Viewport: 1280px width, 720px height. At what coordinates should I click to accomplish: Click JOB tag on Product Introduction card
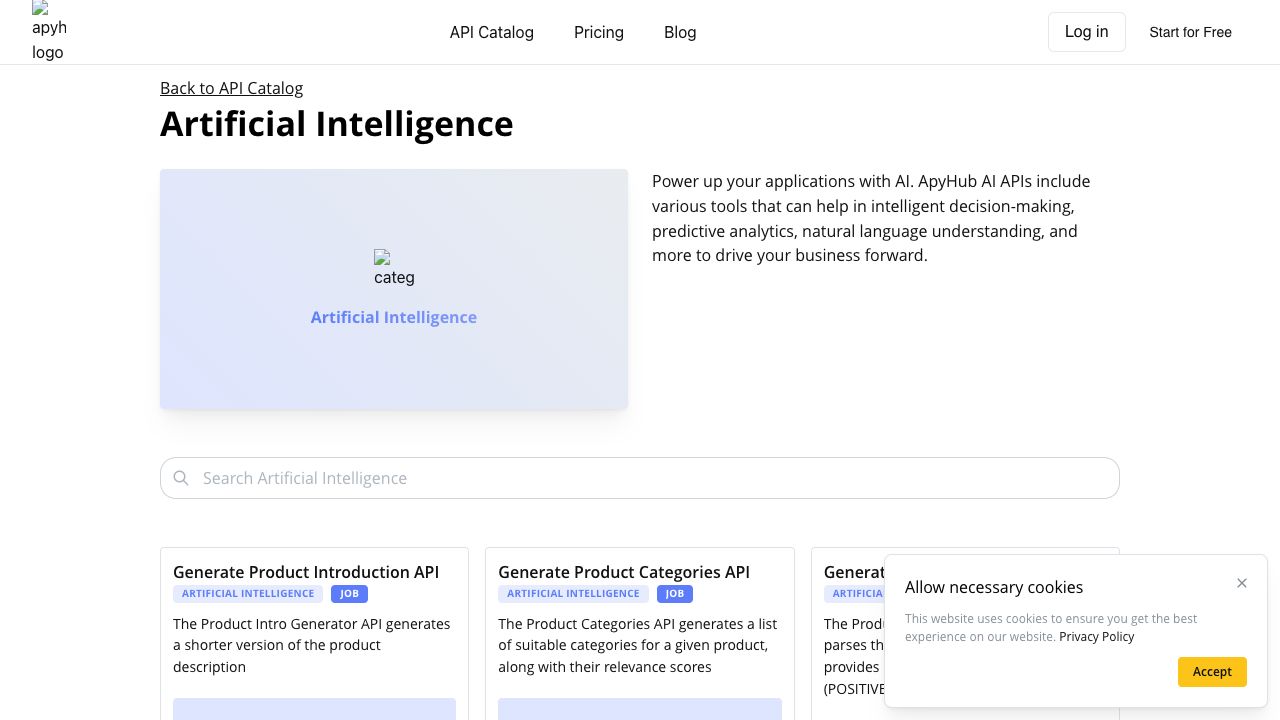pyautogui.click(x=349, y=594)
